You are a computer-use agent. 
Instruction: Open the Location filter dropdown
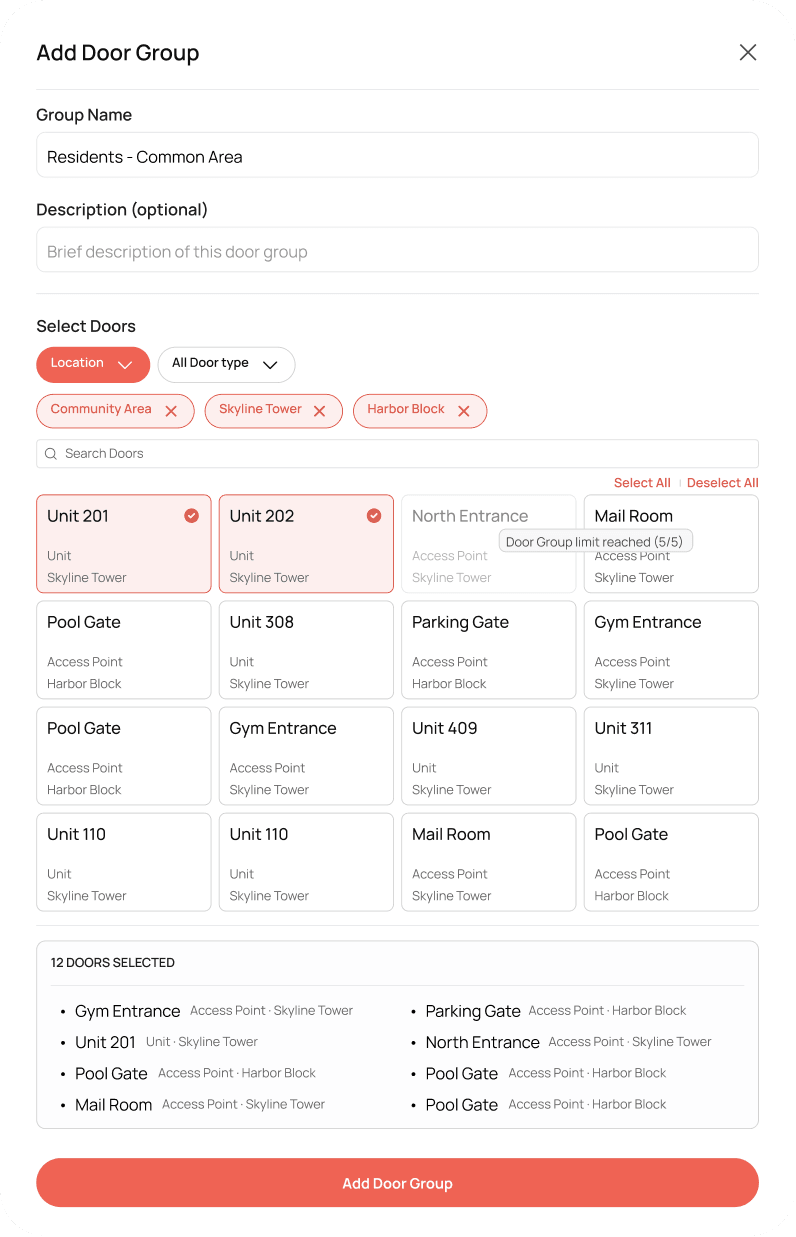click(93, 364)
